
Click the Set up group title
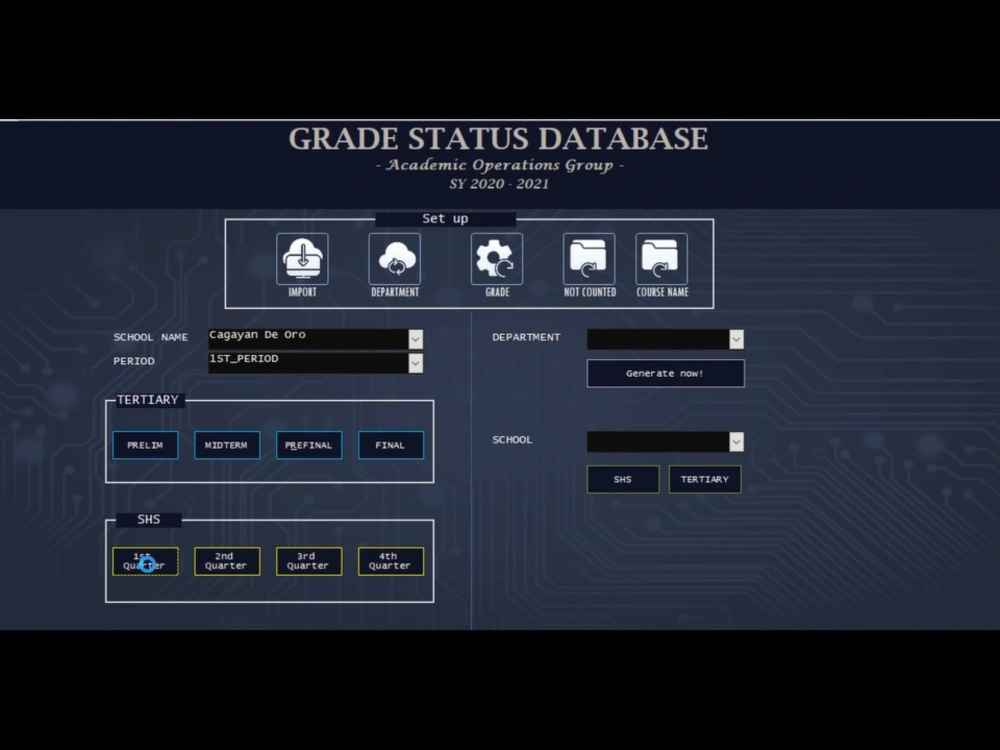(445, 219)
